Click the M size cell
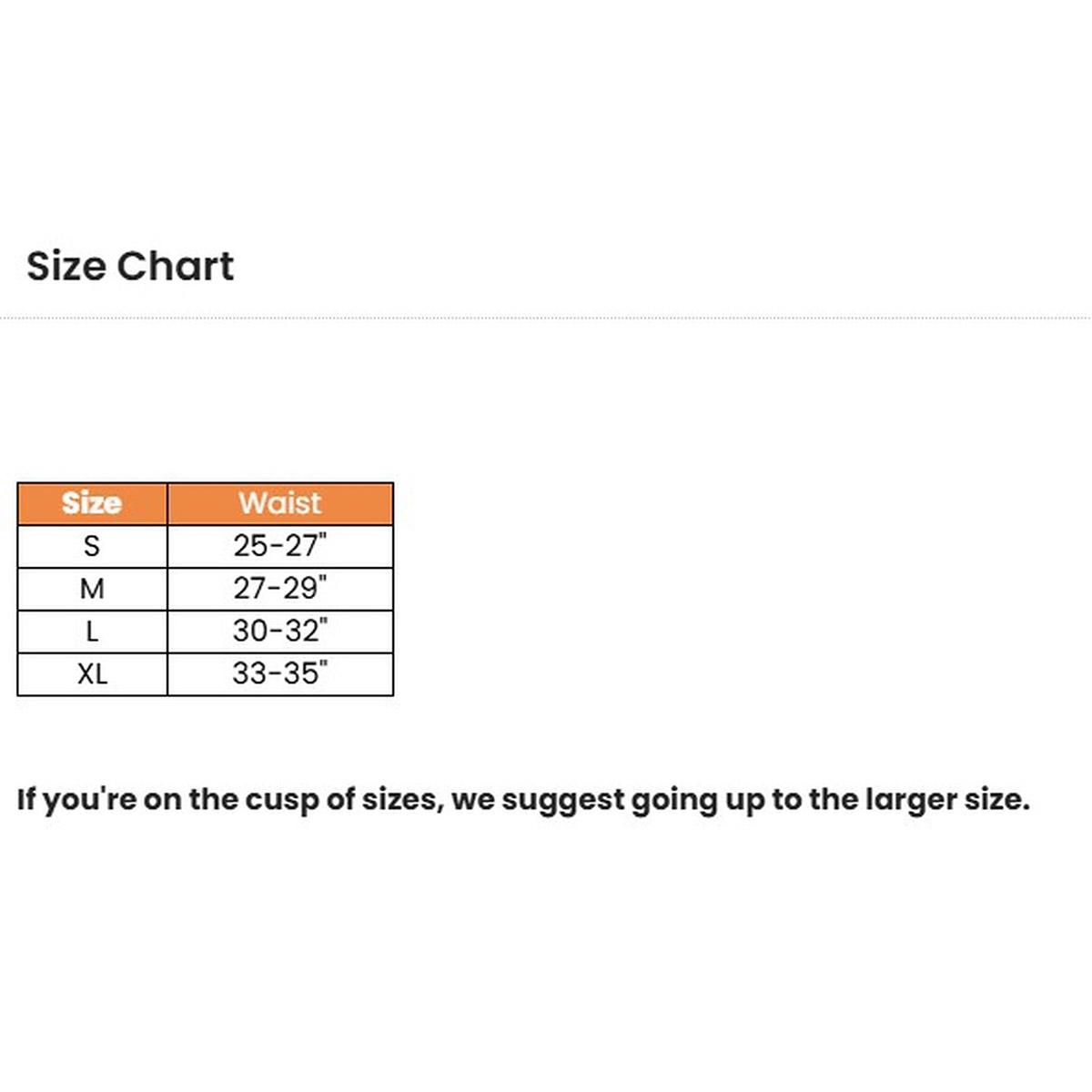 click(x=92, y=589)
